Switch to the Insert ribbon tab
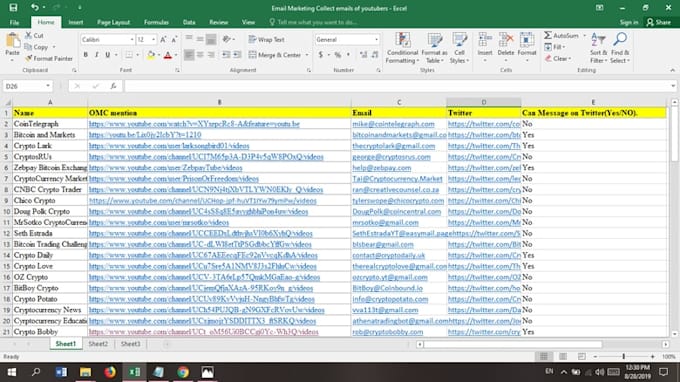The width and height of the screenshot is (680, 382). pos(75,22)
